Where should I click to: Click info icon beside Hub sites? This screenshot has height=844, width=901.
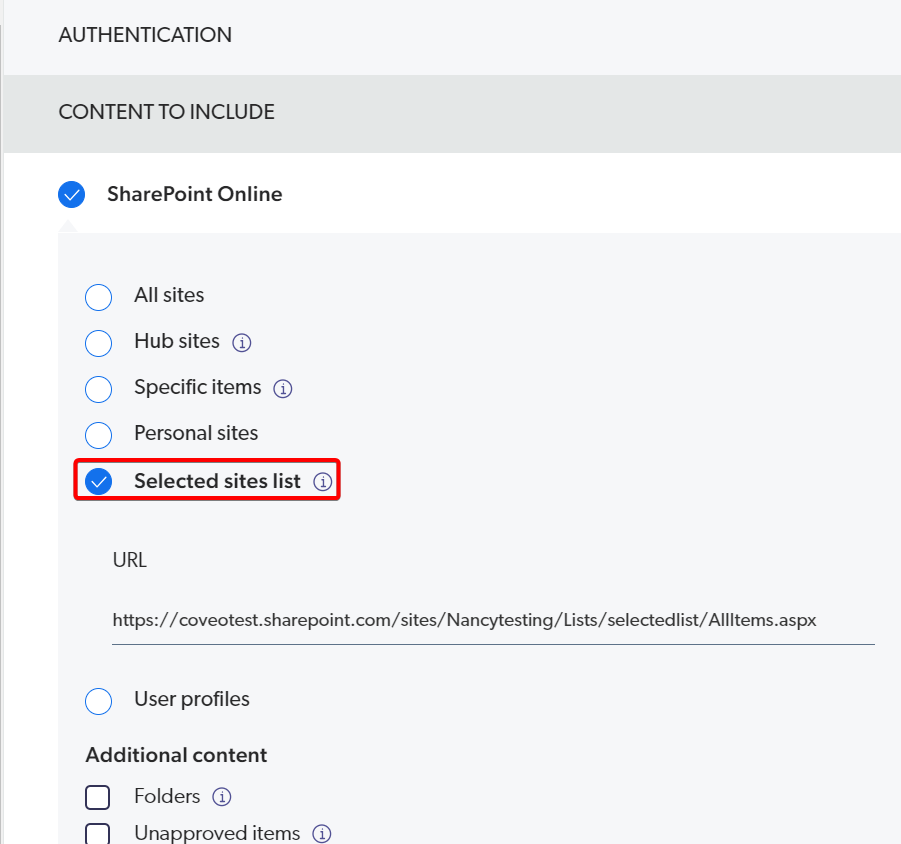pos(242,342)
